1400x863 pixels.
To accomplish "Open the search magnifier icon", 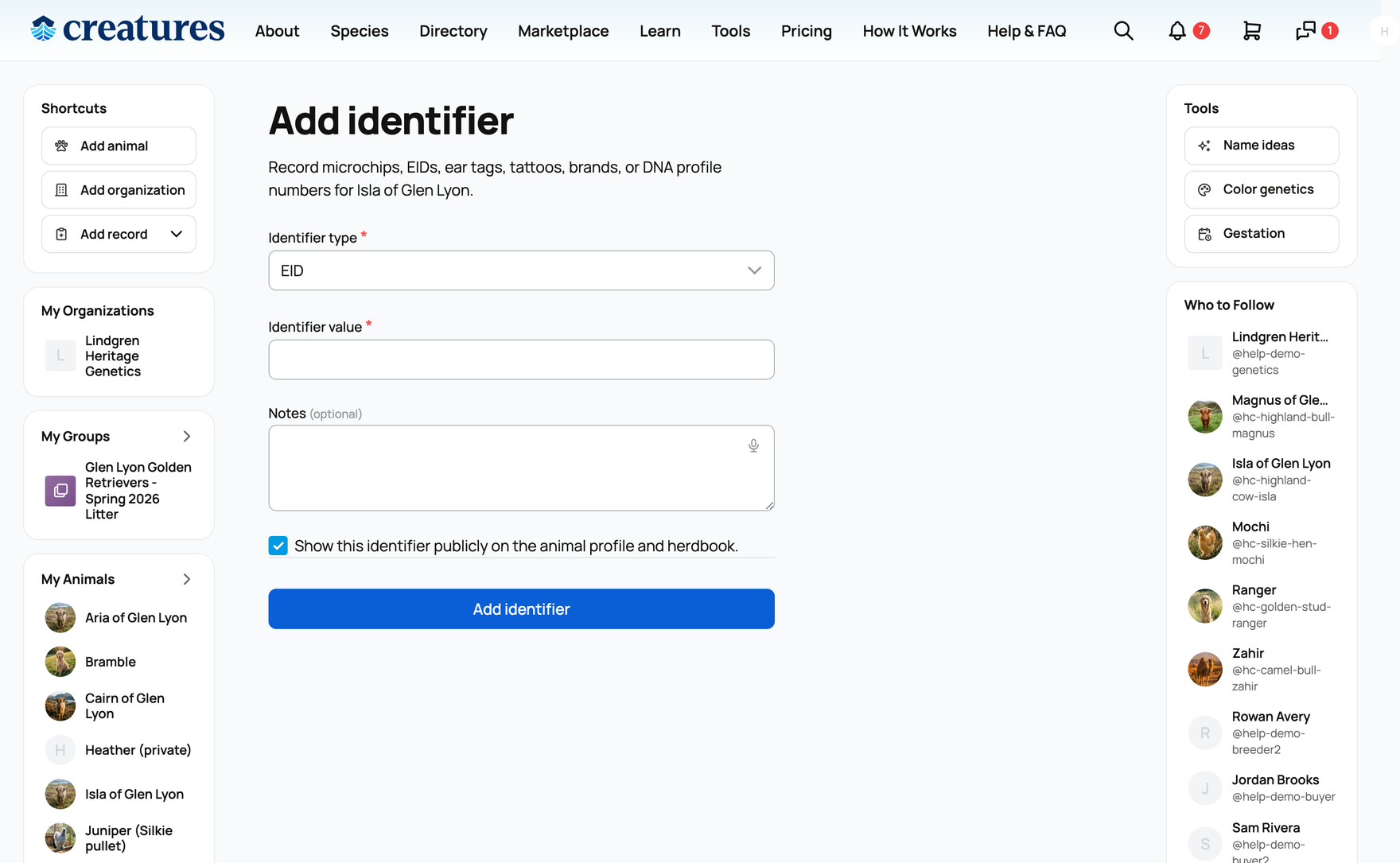I will (1123, 31).
